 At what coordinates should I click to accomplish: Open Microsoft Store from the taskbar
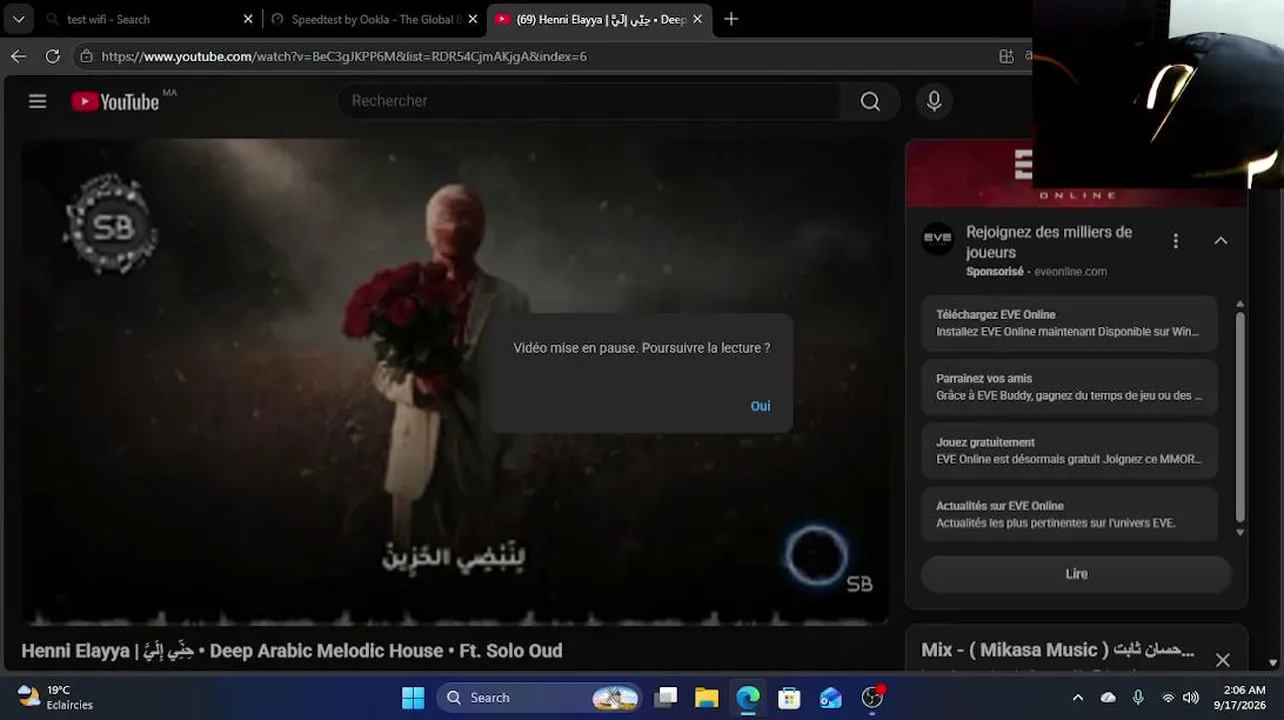click(789, 697)
